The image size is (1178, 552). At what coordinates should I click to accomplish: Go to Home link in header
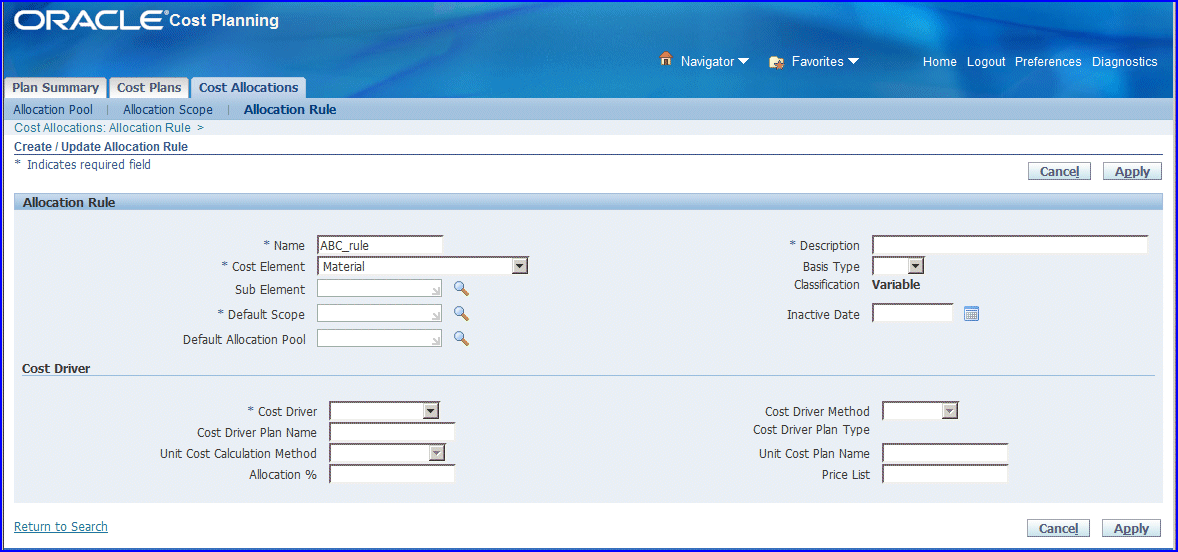point(940,62)
